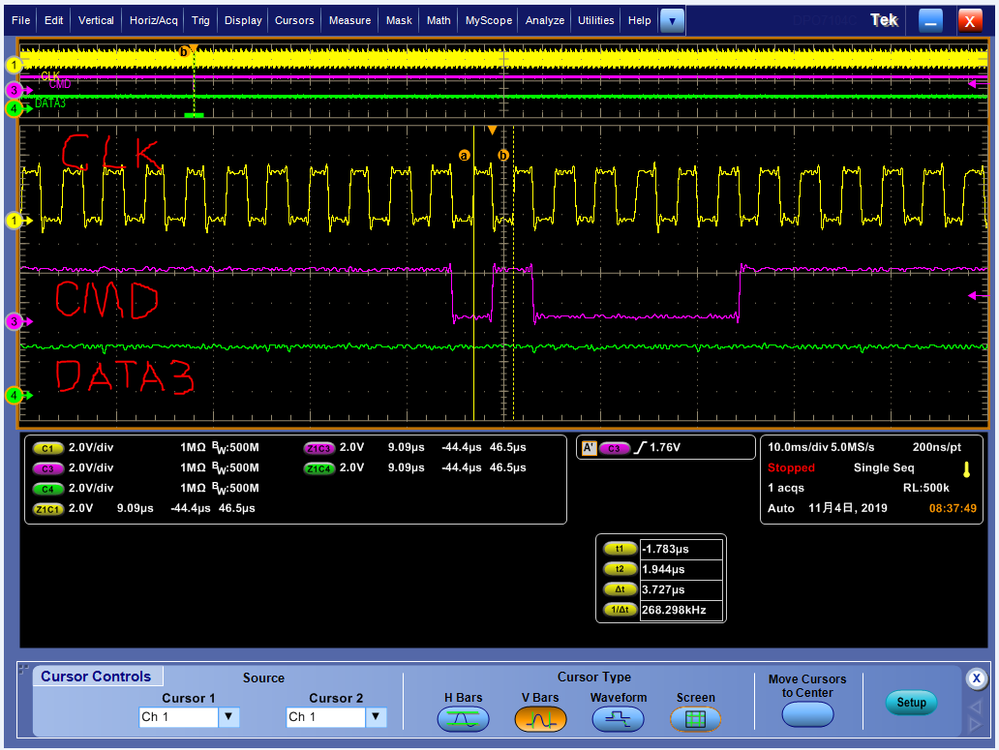999x750 pixels.
Task: Select the H Bars cursor type
Action: coord(462,718)
